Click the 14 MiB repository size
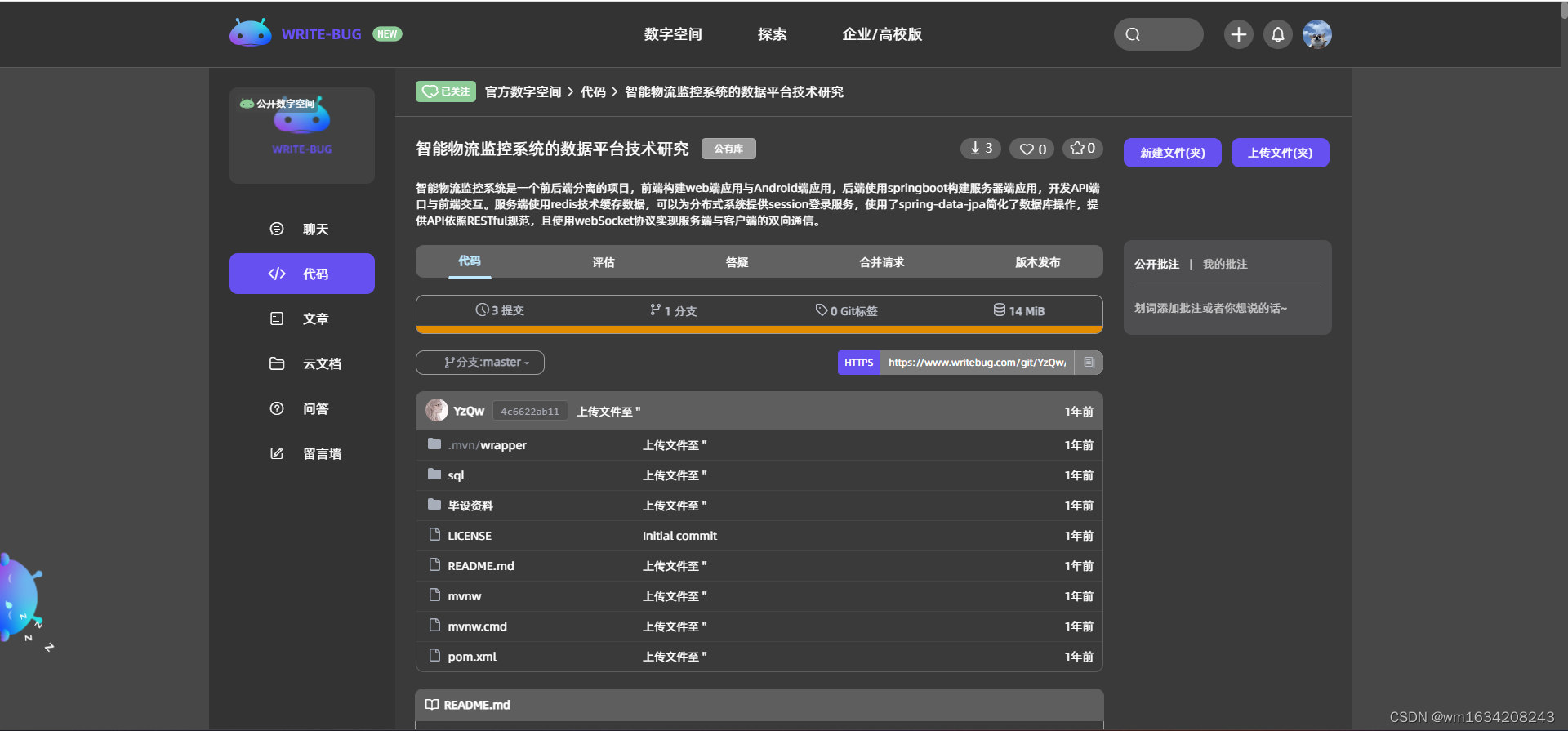 [1018, 310]
